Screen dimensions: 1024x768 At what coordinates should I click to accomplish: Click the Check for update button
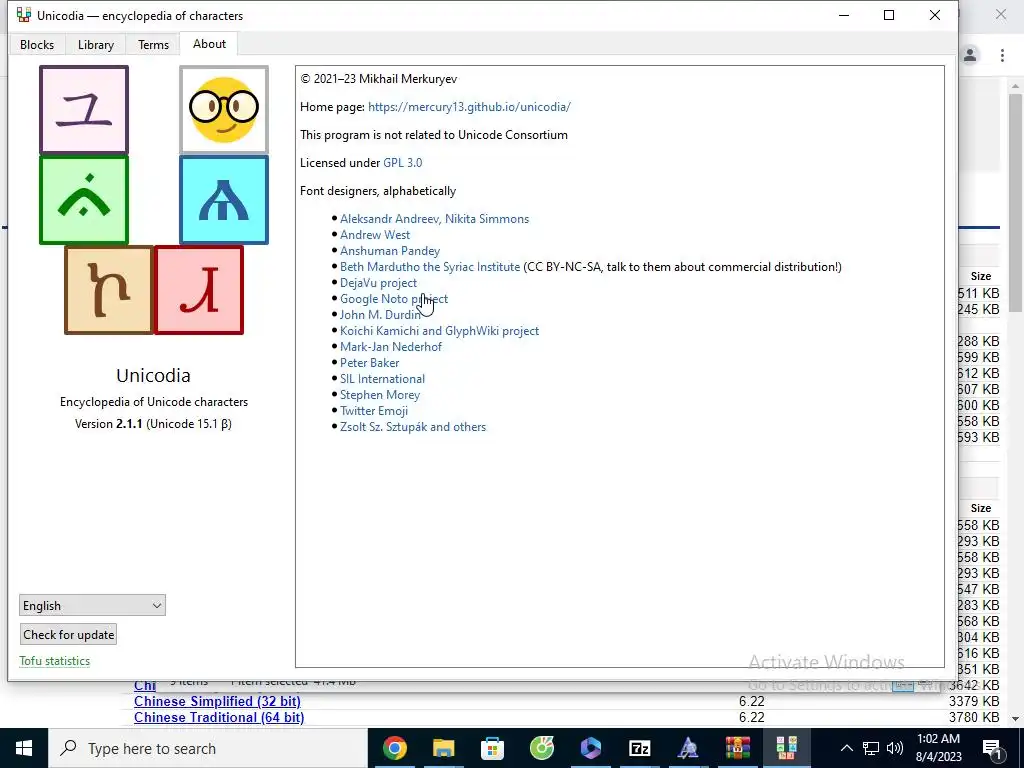[69, 634]
